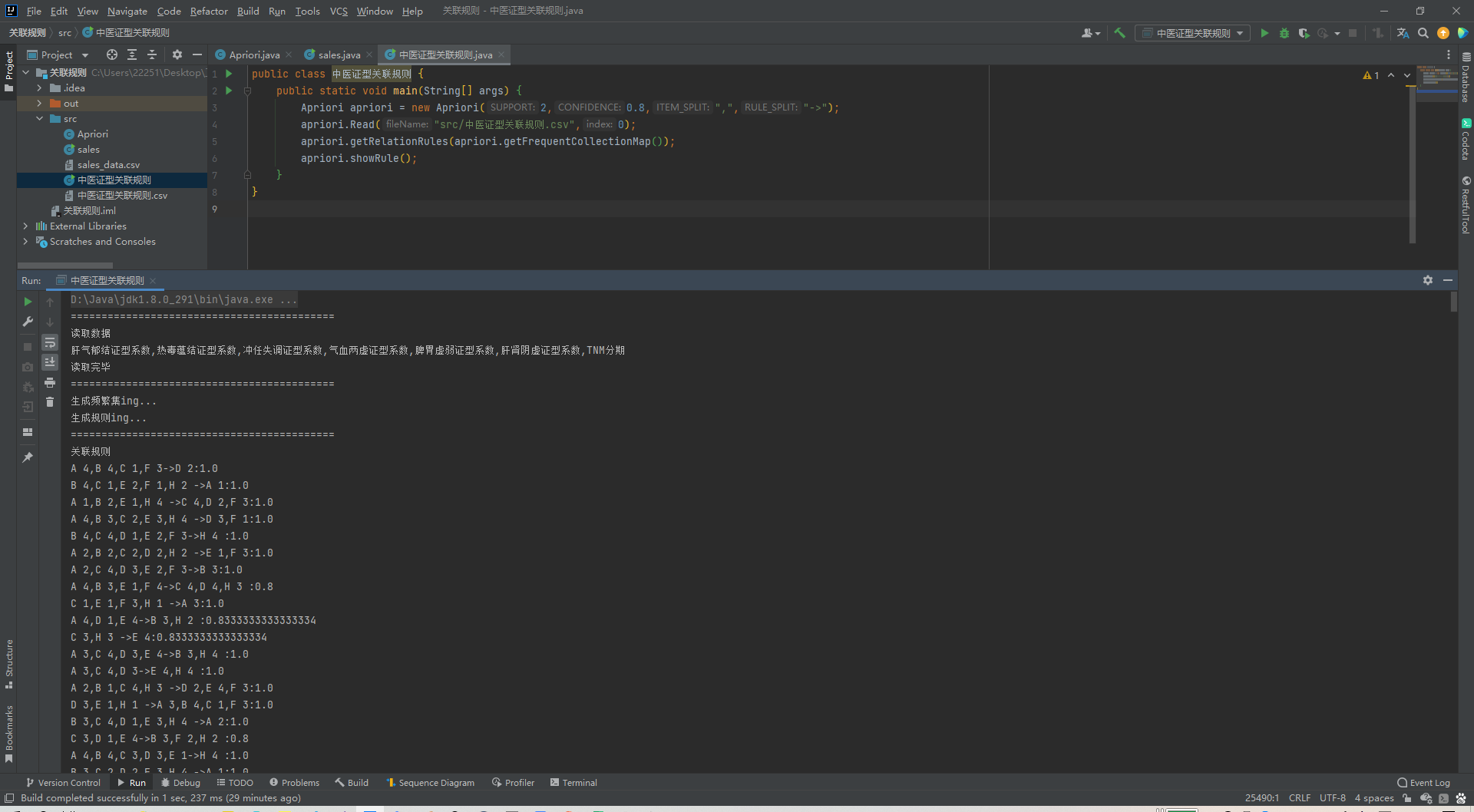Open the run configuration dropdown
This screenshot has height=812, width=1474.
[1192, 33]
